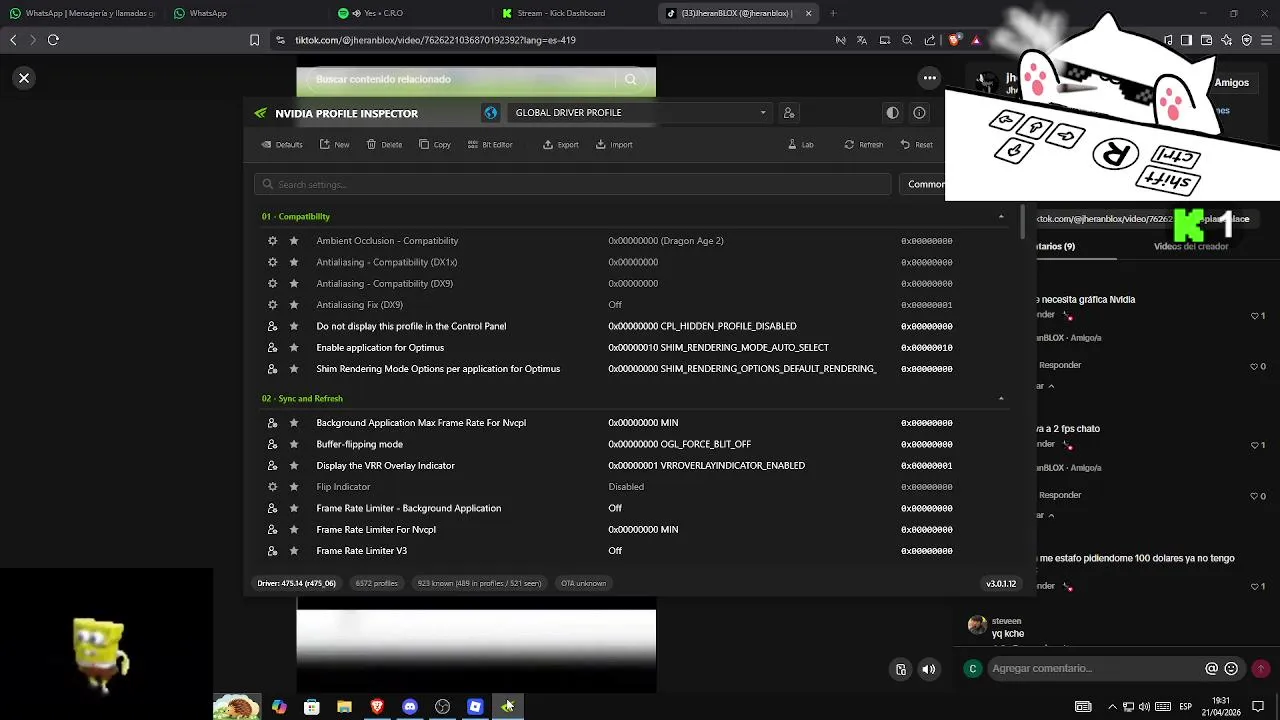Click the 'Driver: 475.14' status entry

point(296,583)
